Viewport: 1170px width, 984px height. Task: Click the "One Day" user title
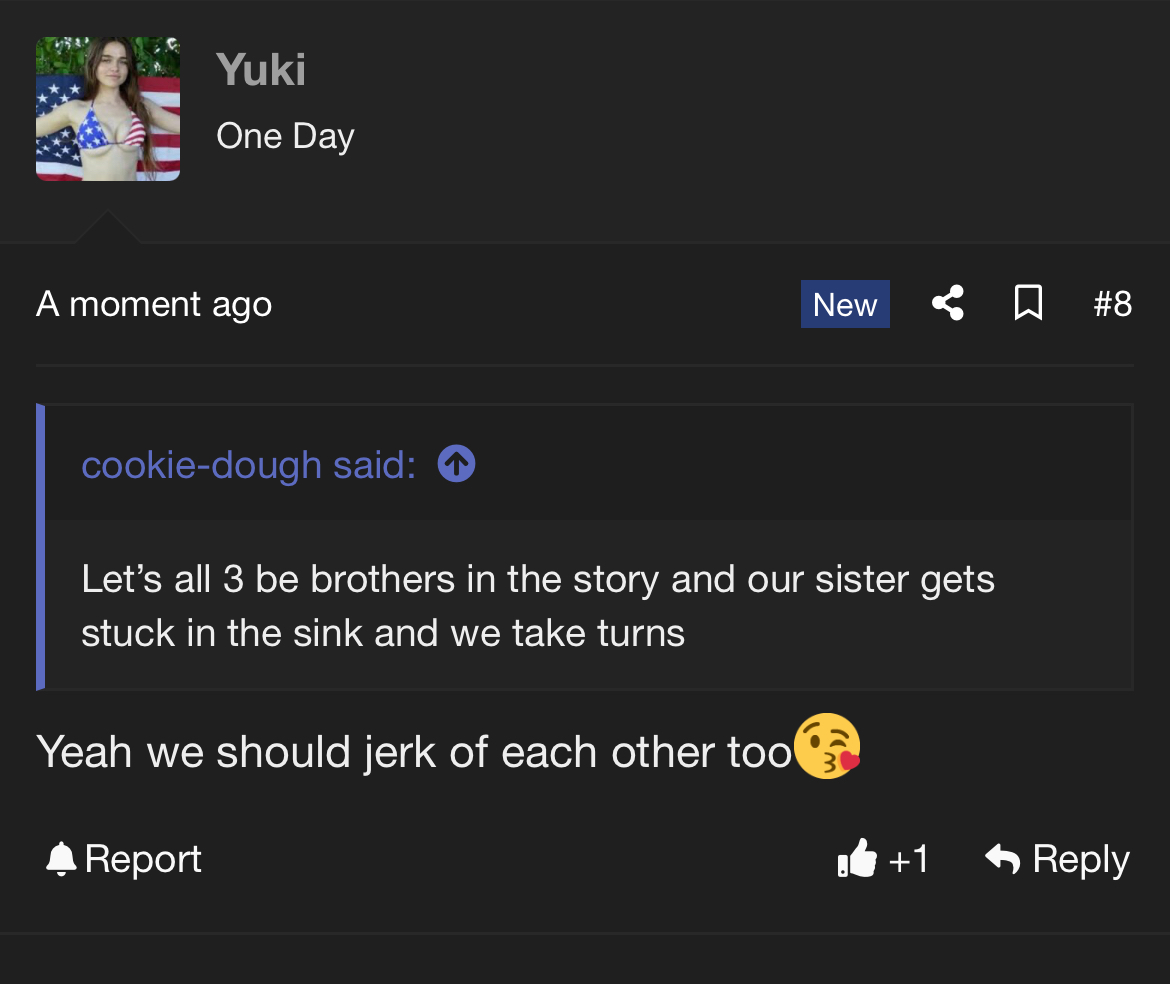tap(285, 136)
